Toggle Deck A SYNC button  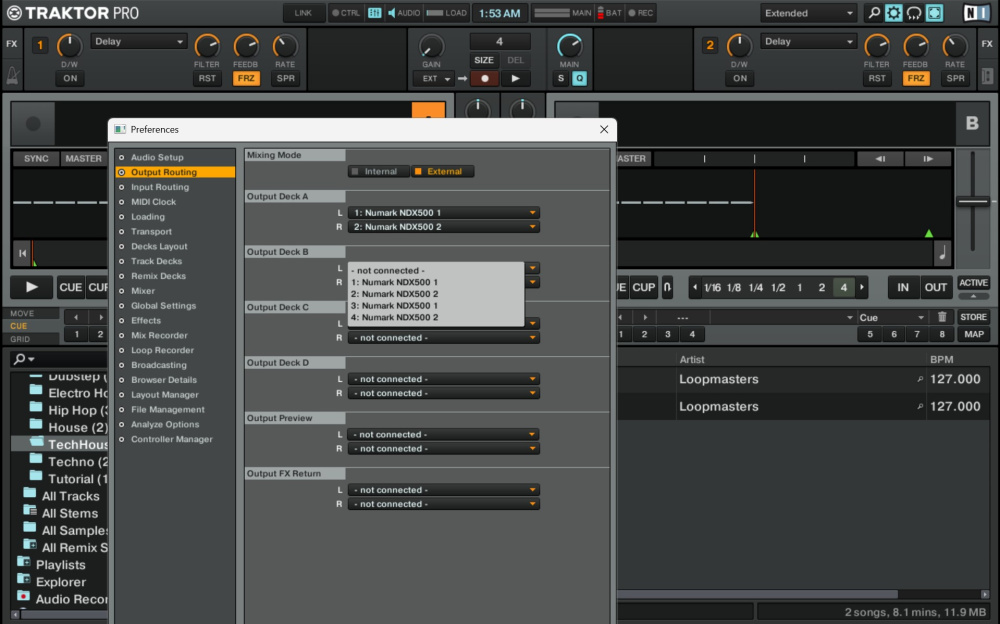[36, 158]
